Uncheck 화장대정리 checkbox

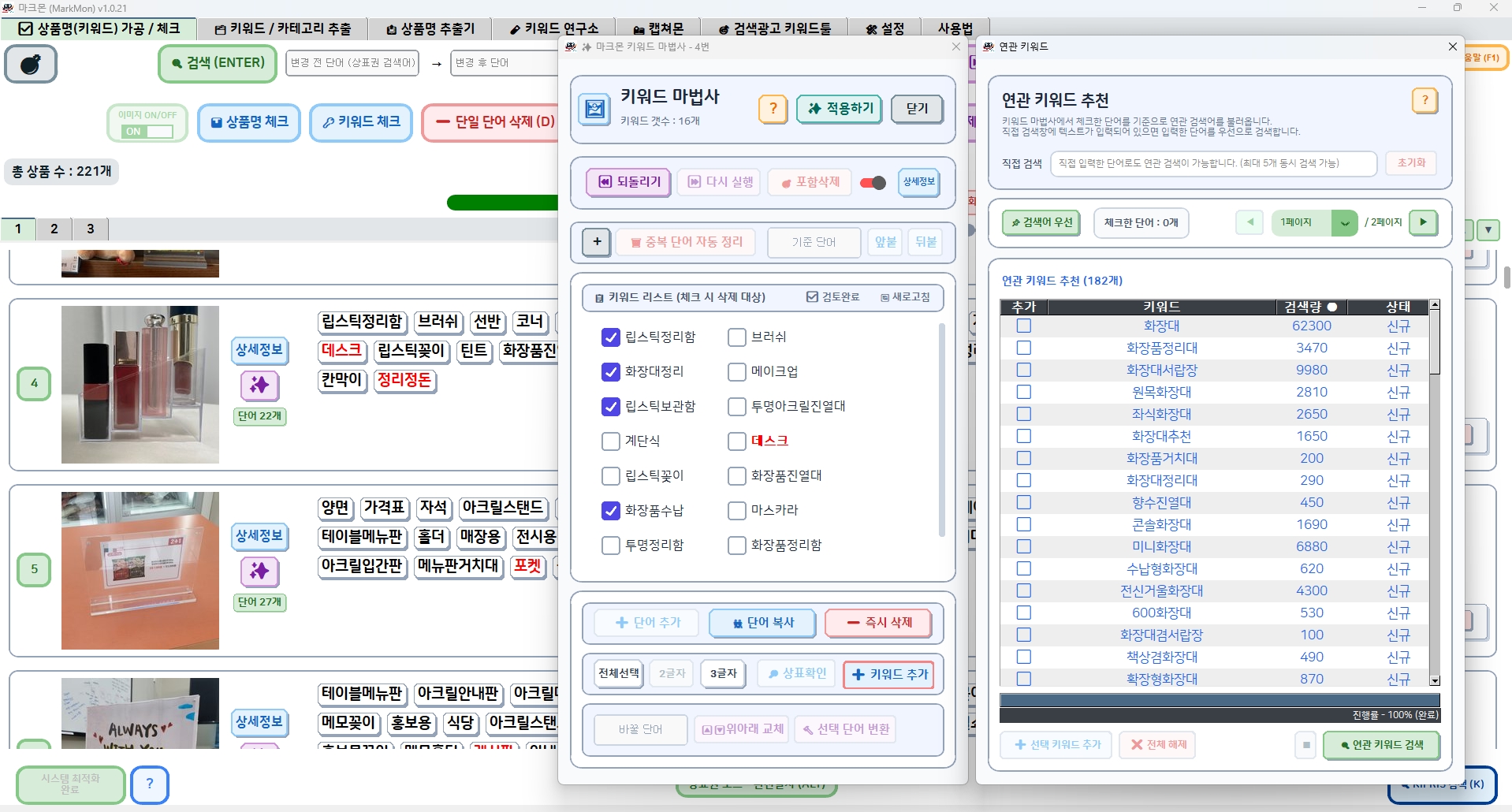(610, 372)
